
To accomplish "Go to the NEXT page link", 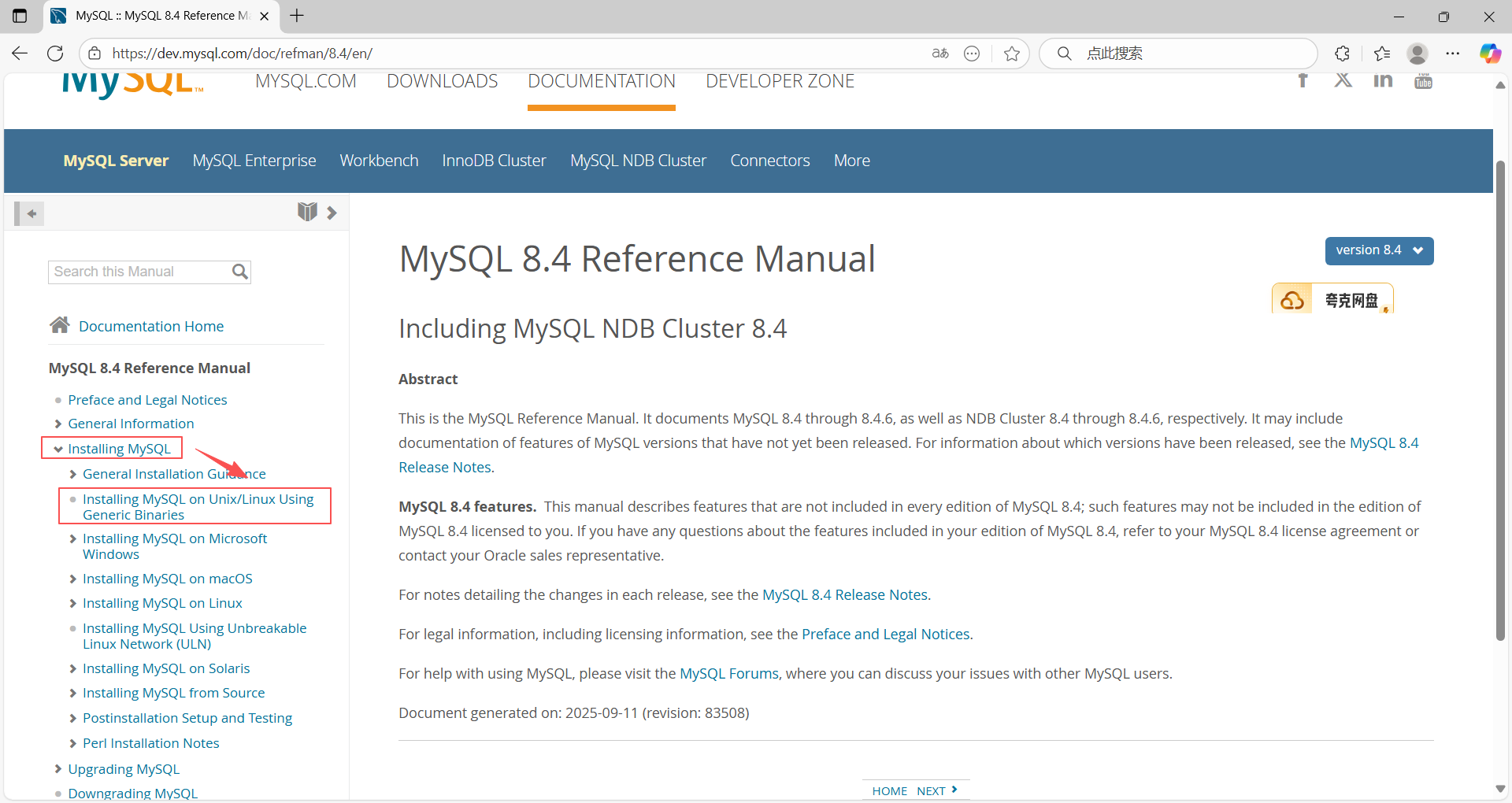I will 937,791.
